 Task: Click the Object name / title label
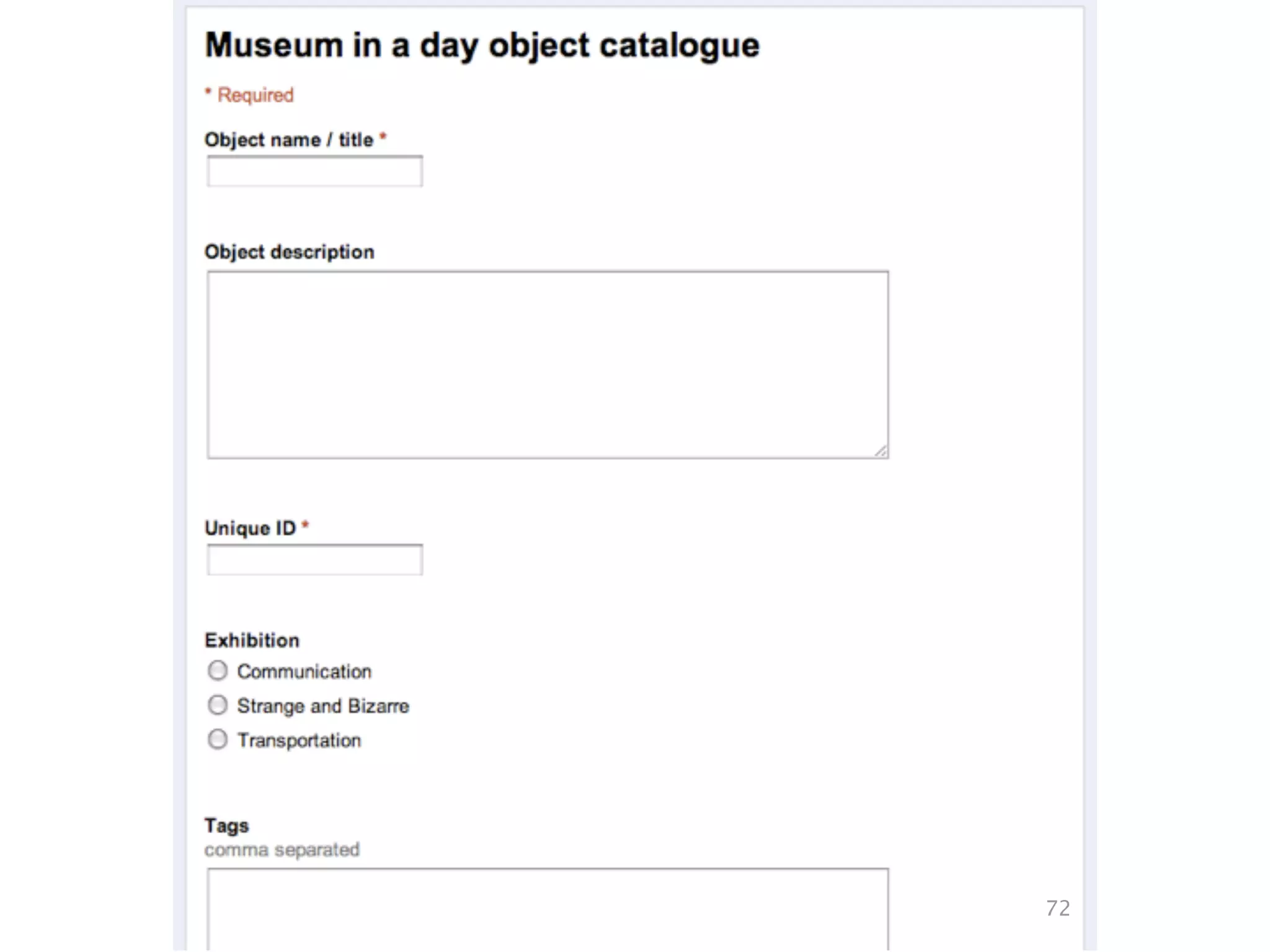coord(289,140)
